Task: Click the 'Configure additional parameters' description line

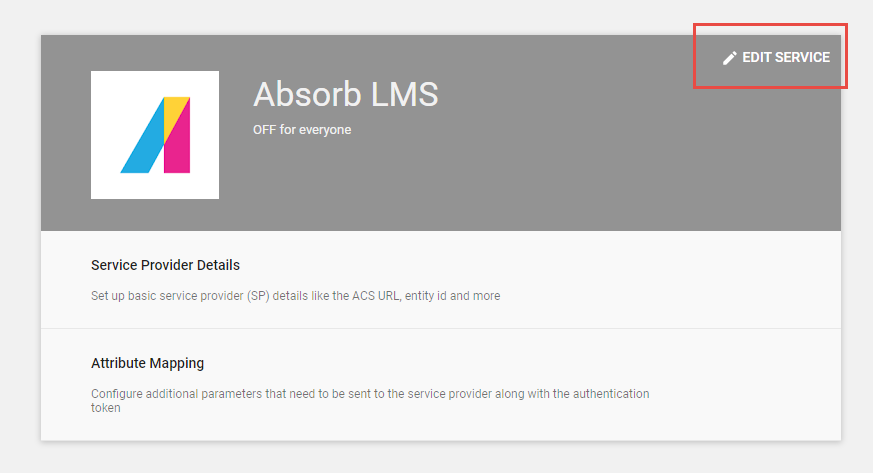Action: coord(370,393)
